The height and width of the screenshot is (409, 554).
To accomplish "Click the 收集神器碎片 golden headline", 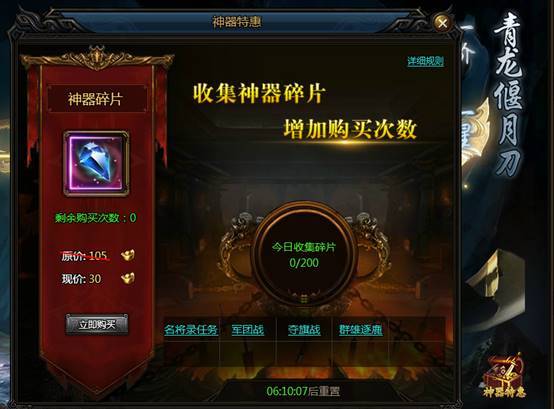I will click(x=258, y=93).
